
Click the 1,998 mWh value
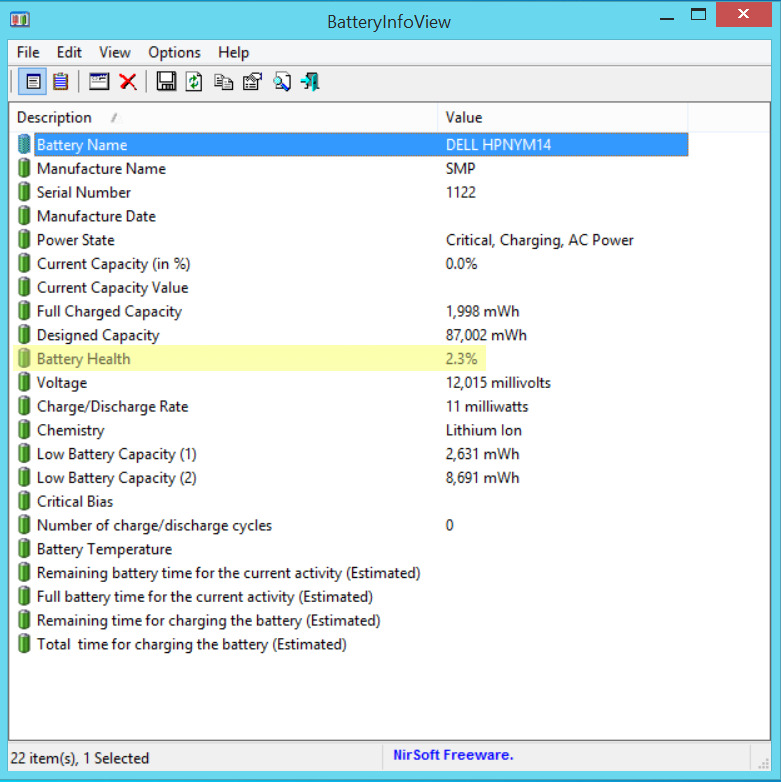[482, 311]
